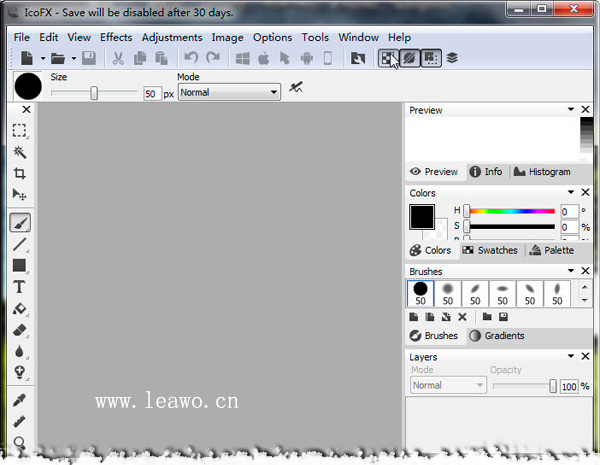Click the layer Opacity slider handle

pos(553,386)
